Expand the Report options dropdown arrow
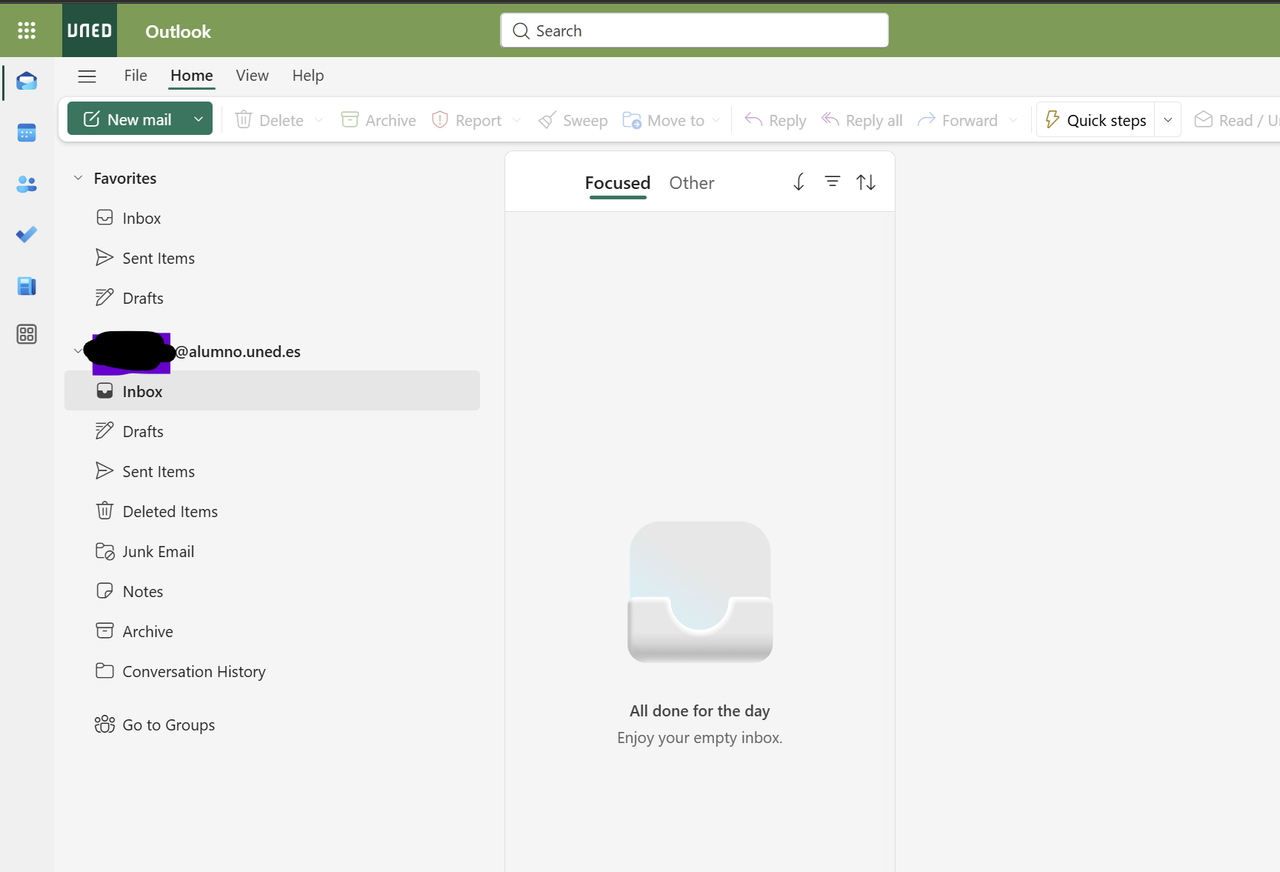Screen dimensions: 1280x872 click(x=516, y=120)
